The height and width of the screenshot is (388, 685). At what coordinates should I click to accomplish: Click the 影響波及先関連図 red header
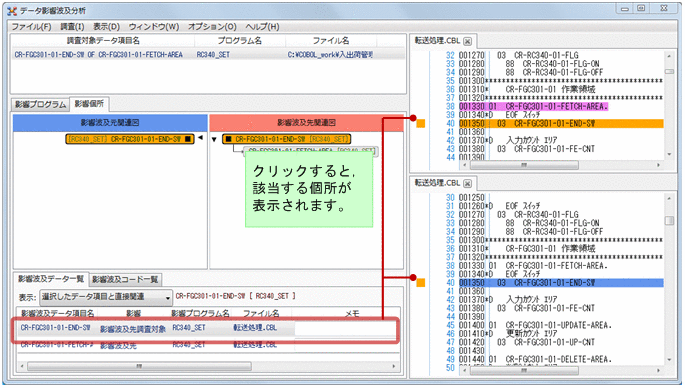pos(306,123)
